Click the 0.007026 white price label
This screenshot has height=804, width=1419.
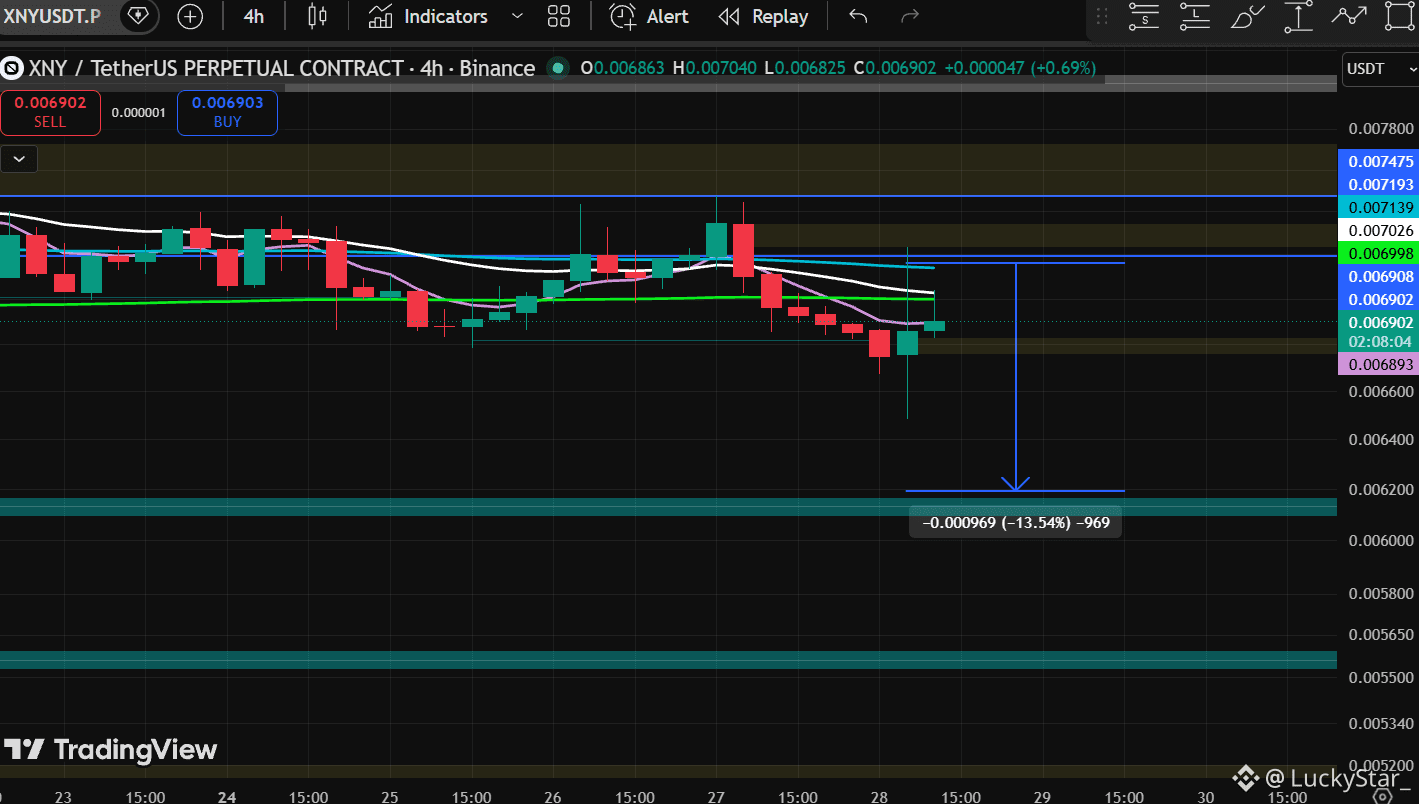(x=1378, y=230)
